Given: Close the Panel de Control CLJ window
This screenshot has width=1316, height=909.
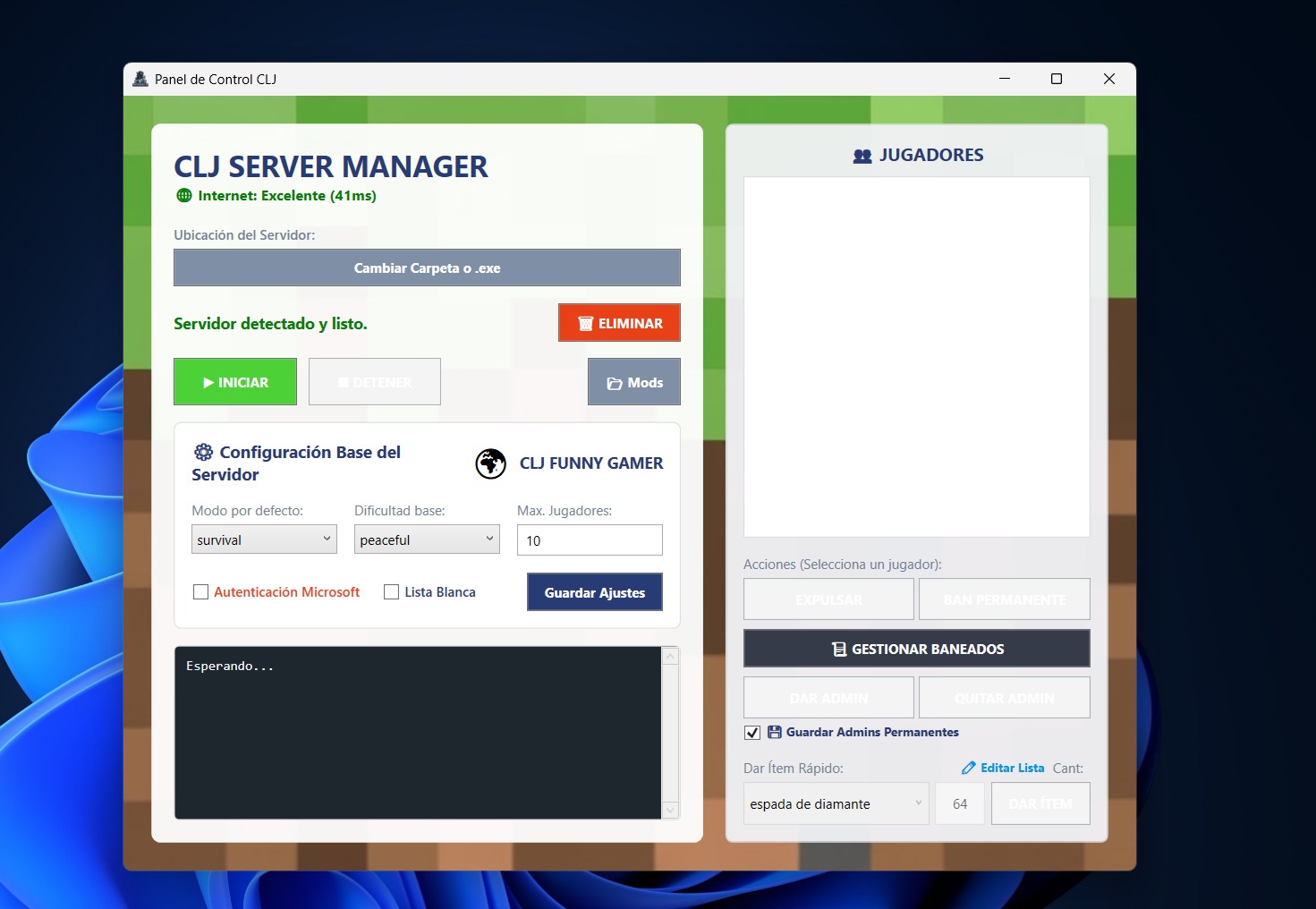Looking at the screenshot, I should [1109, 79].
